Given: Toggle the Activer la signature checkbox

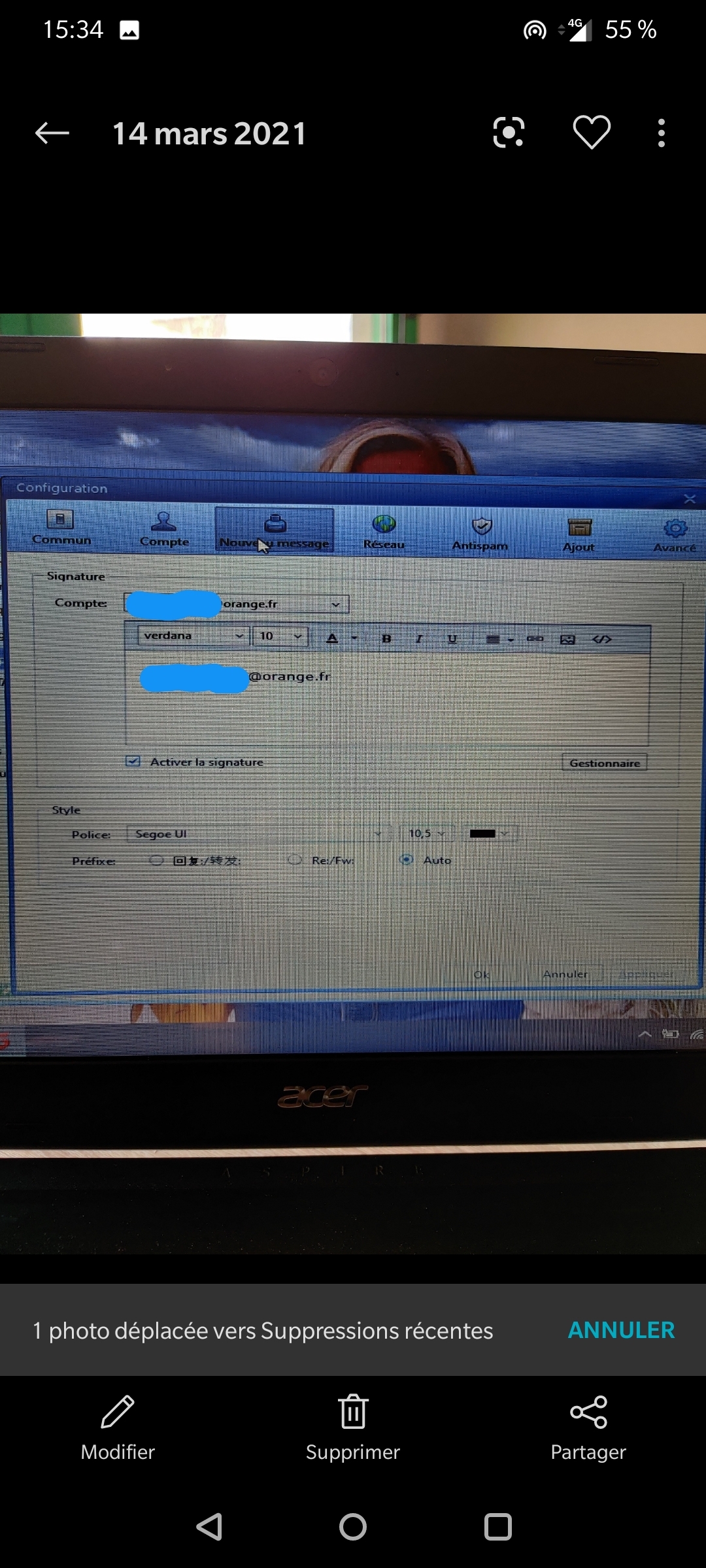Looking at the screenshot, I should pyautogui.click(x=133, y=761).
